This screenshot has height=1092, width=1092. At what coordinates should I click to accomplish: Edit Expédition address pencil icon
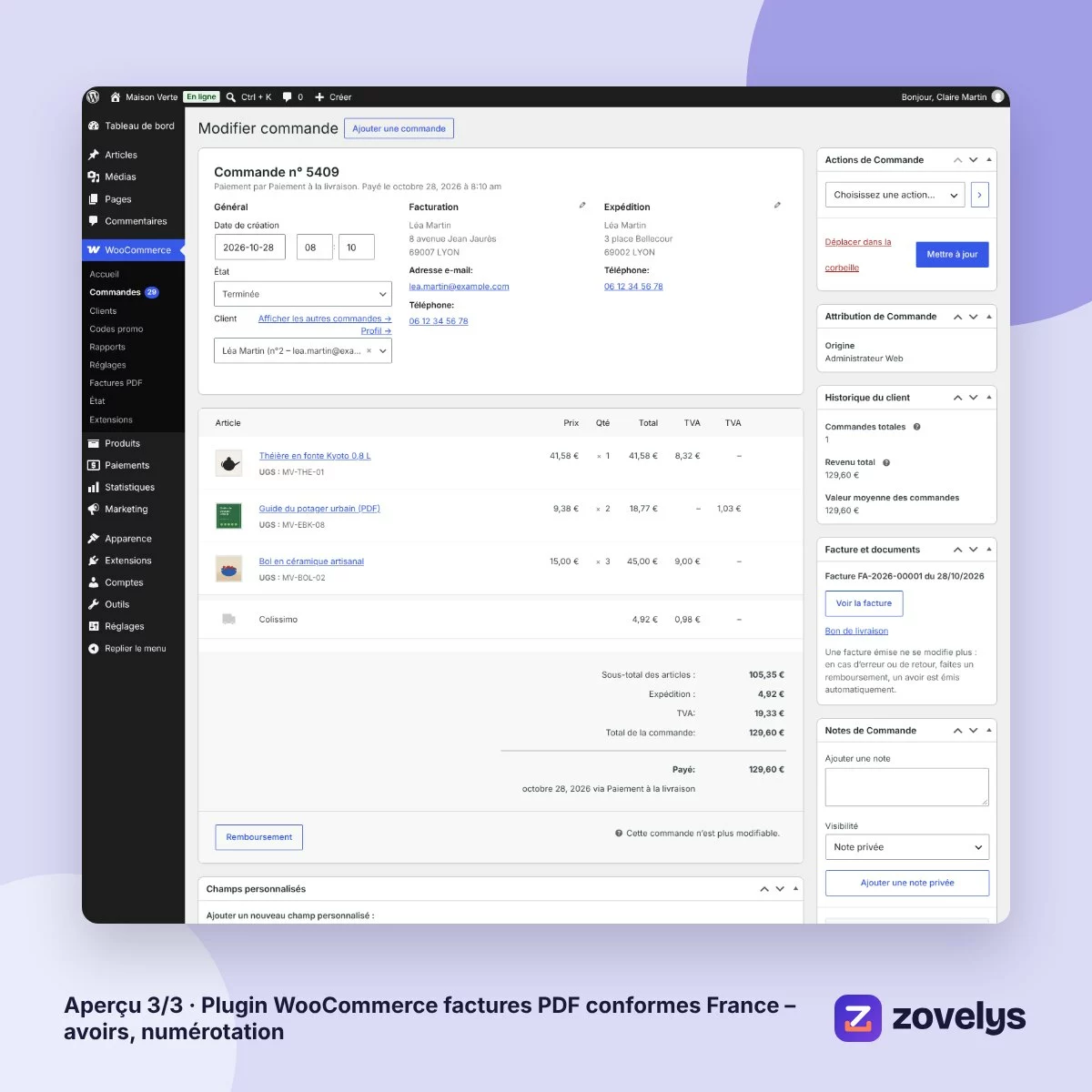[777, 206]
